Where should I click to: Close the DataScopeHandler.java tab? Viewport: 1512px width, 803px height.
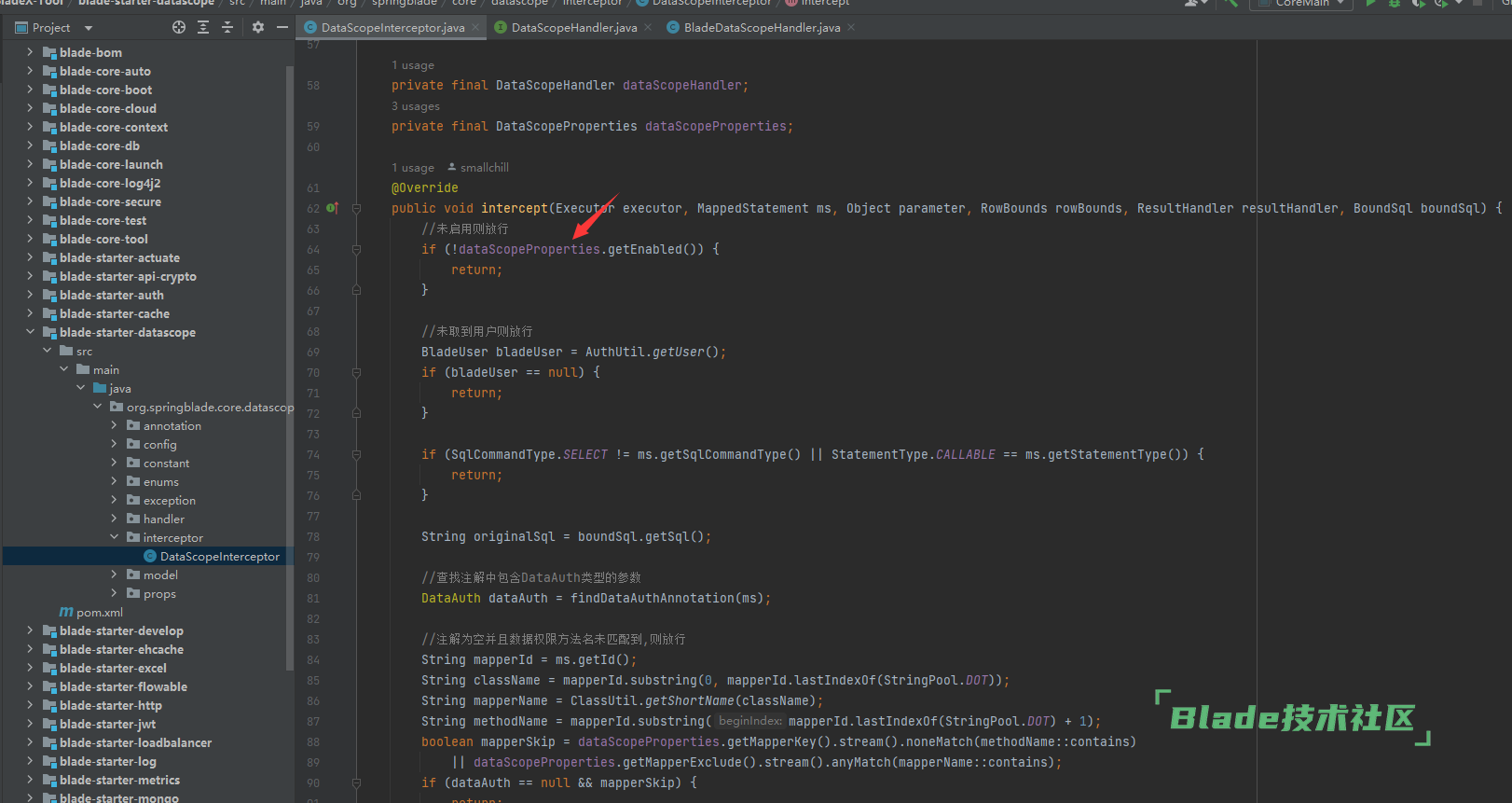tap(648, 27)
